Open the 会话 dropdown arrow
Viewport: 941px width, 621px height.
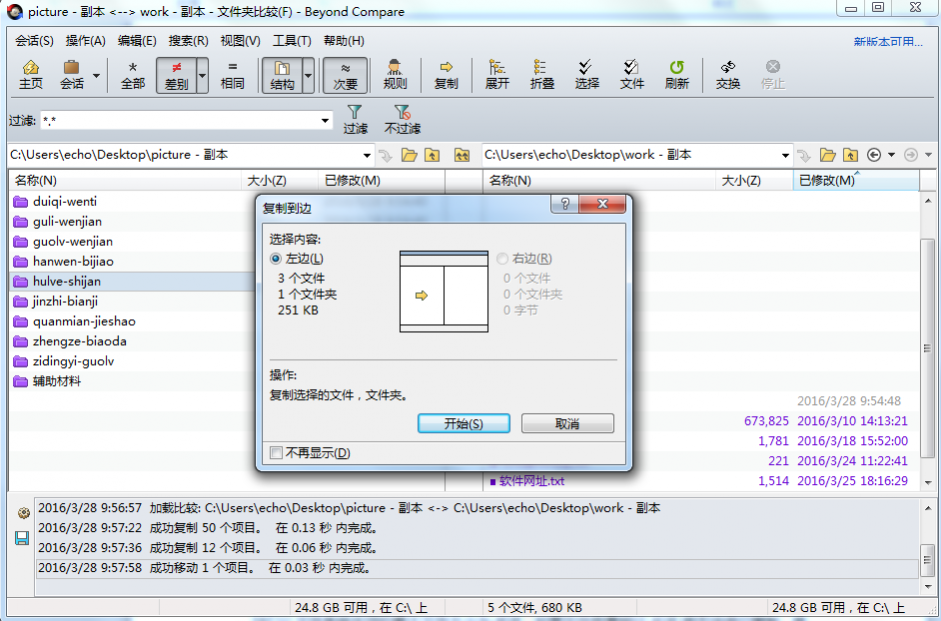pos(95,75)
